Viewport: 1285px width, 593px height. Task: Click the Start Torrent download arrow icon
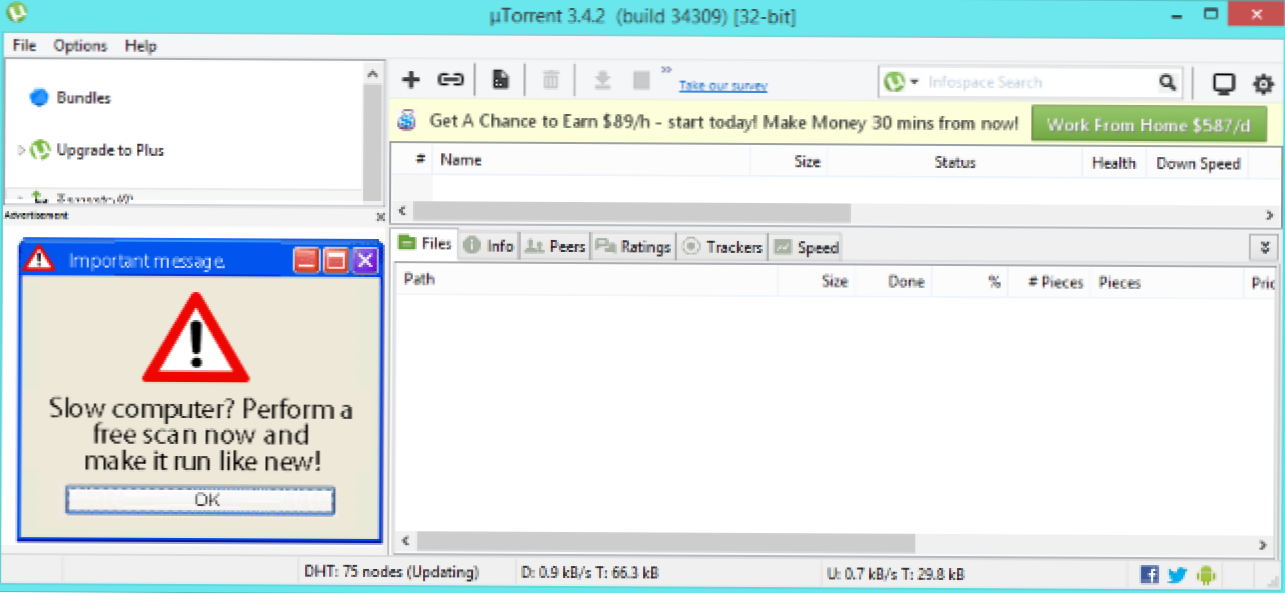602,80
